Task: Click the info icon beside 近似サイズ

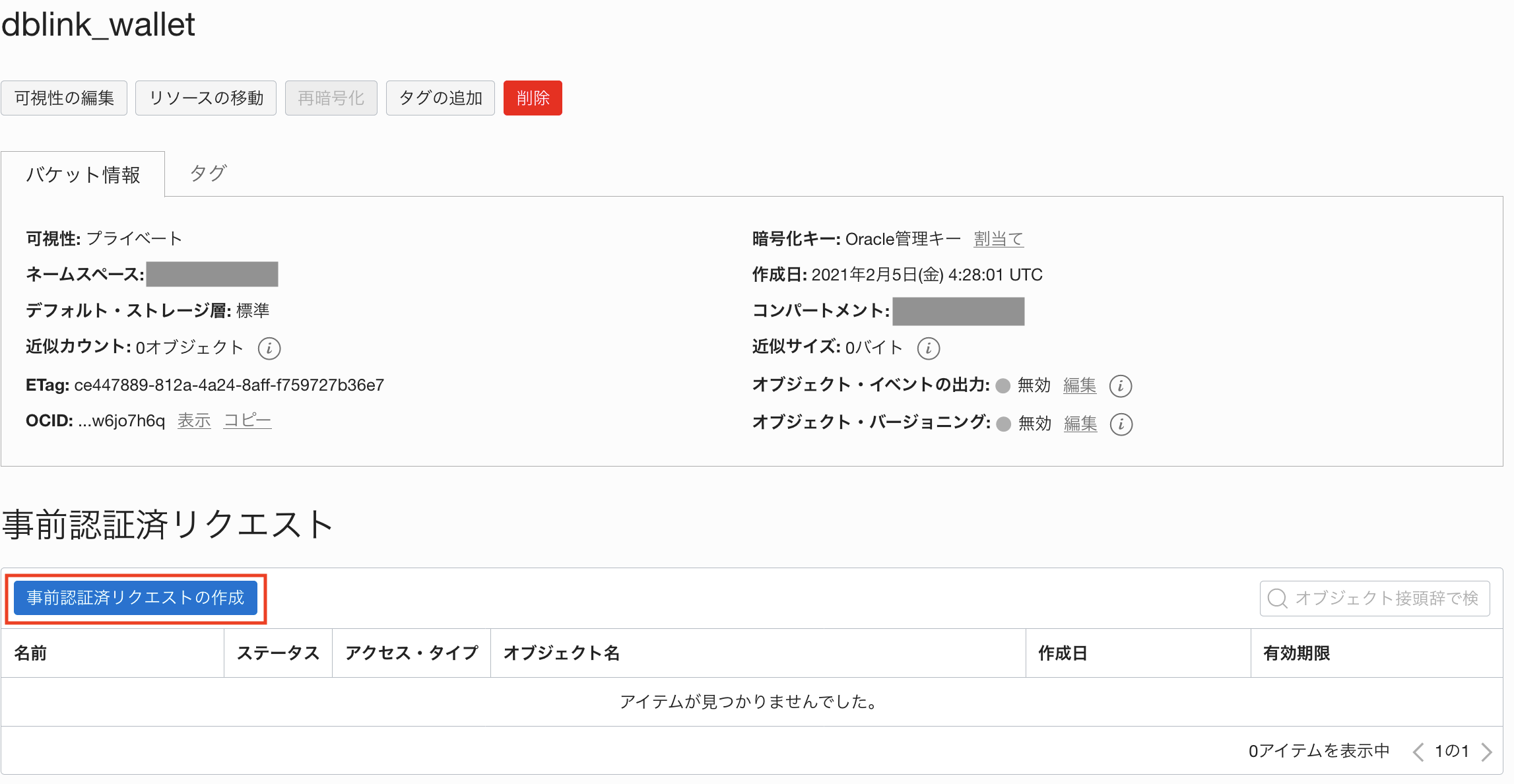Action: (x=929, y=348)
